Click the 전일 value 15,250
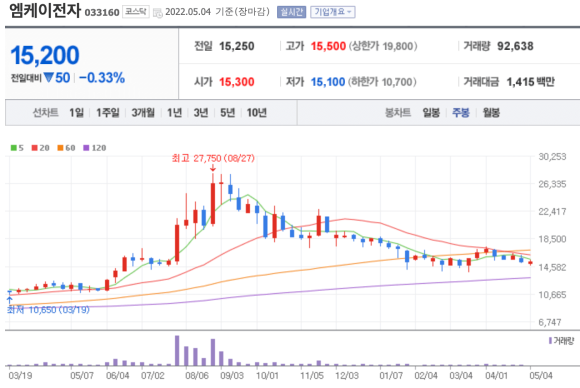This screenshot has width=580, height=388. click(237, 46)
